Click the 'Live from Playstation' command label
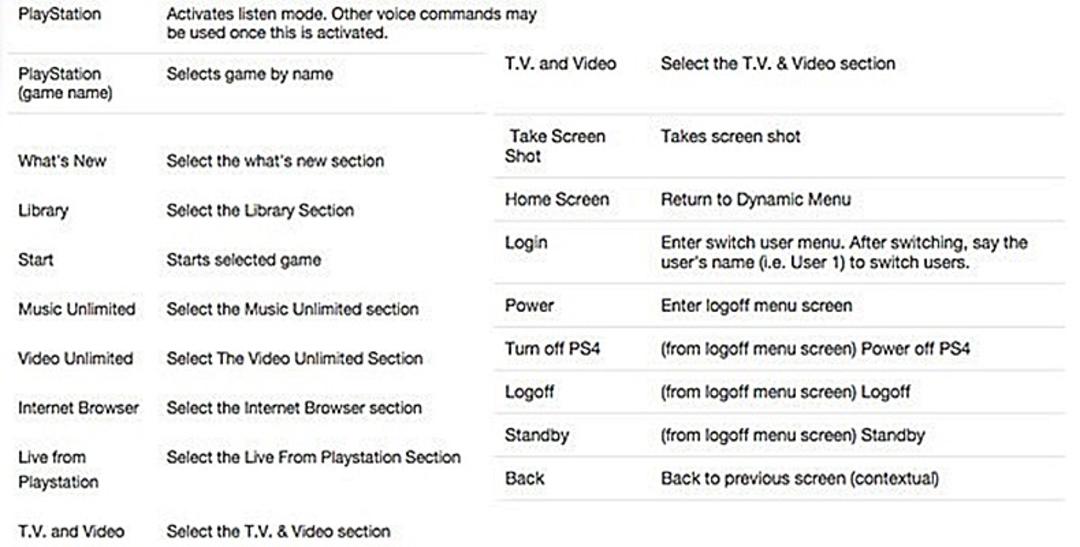 [58, 469]
